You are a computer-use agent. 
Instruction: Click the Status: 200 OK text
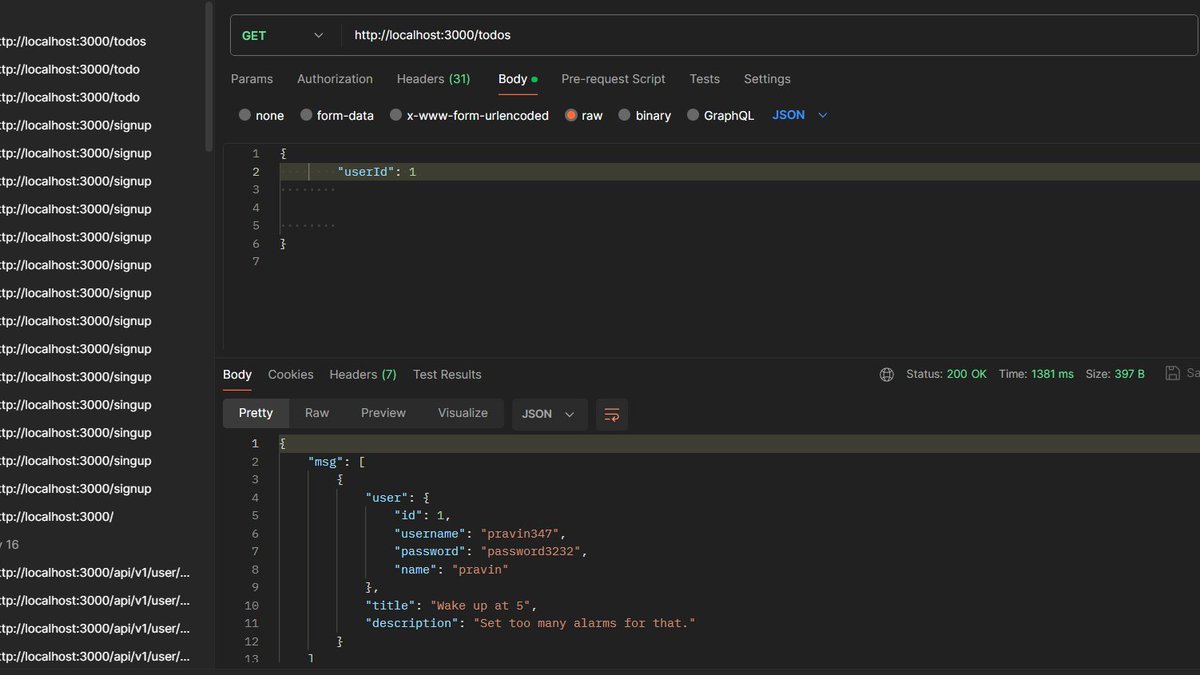pyautogui.click(x=946, y=374)
